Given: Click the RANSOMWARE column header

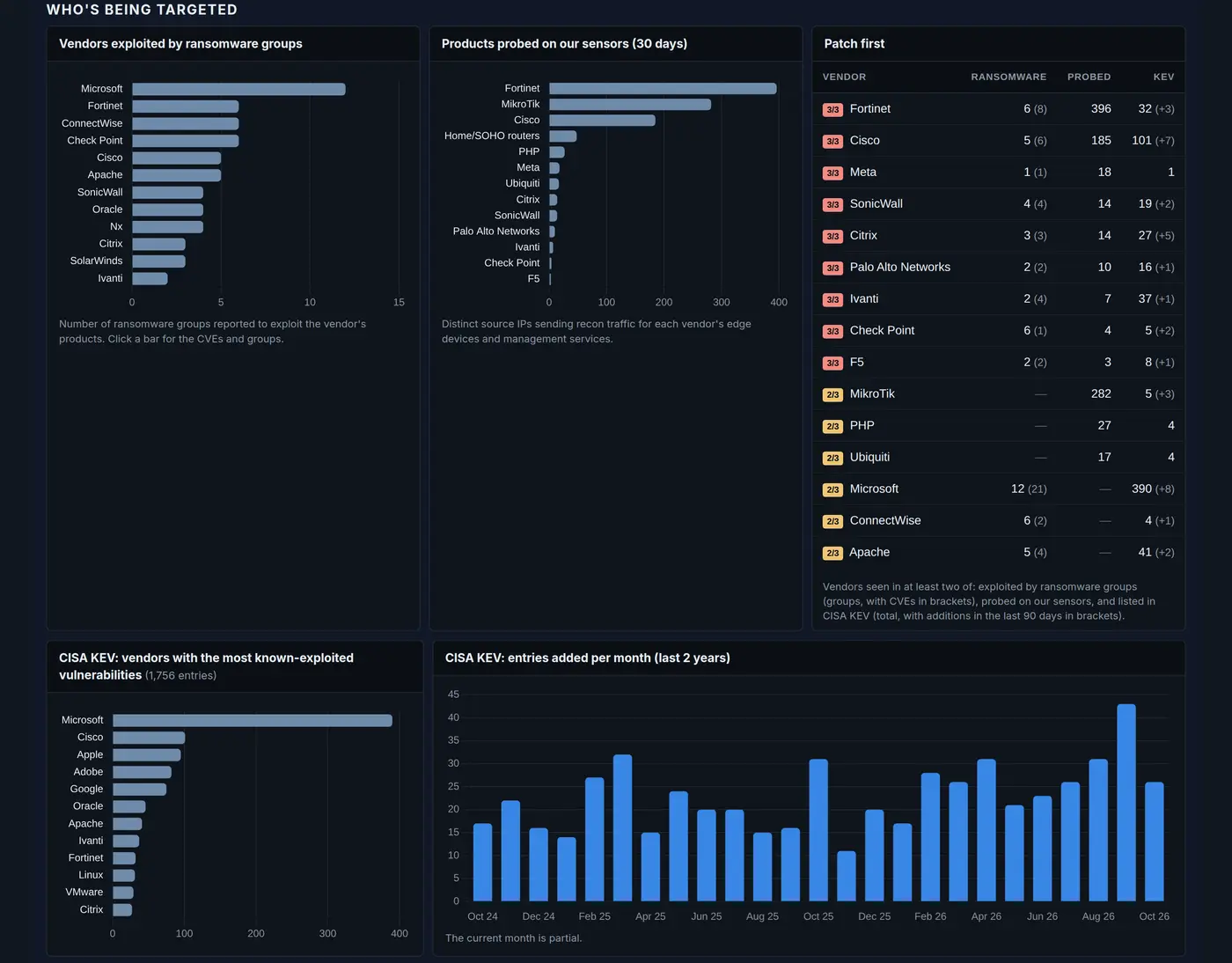Looking at the screenshot, I should [x=1008, y=77].
